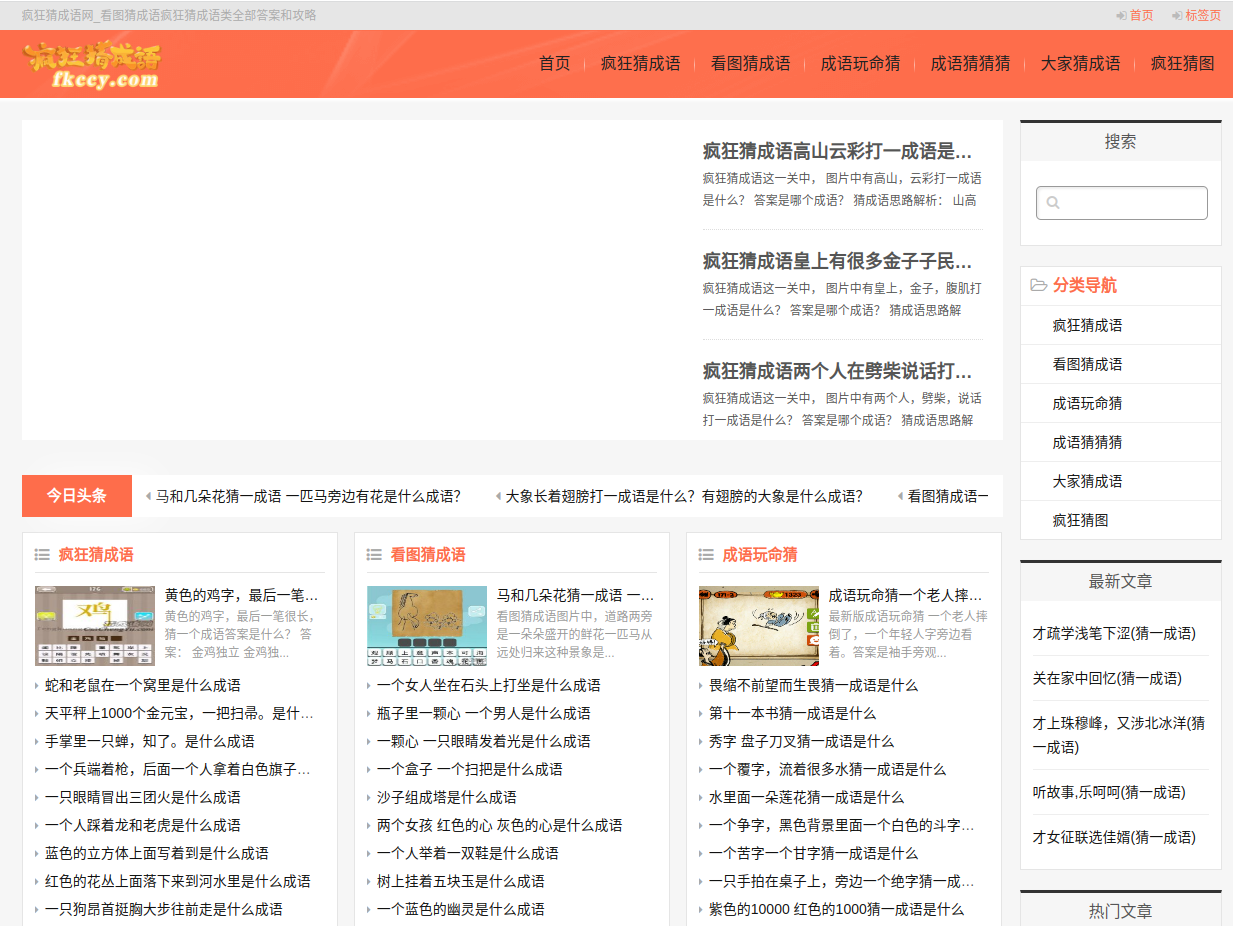
Task: Click the 今日头条 orange label
Action: 77,496
